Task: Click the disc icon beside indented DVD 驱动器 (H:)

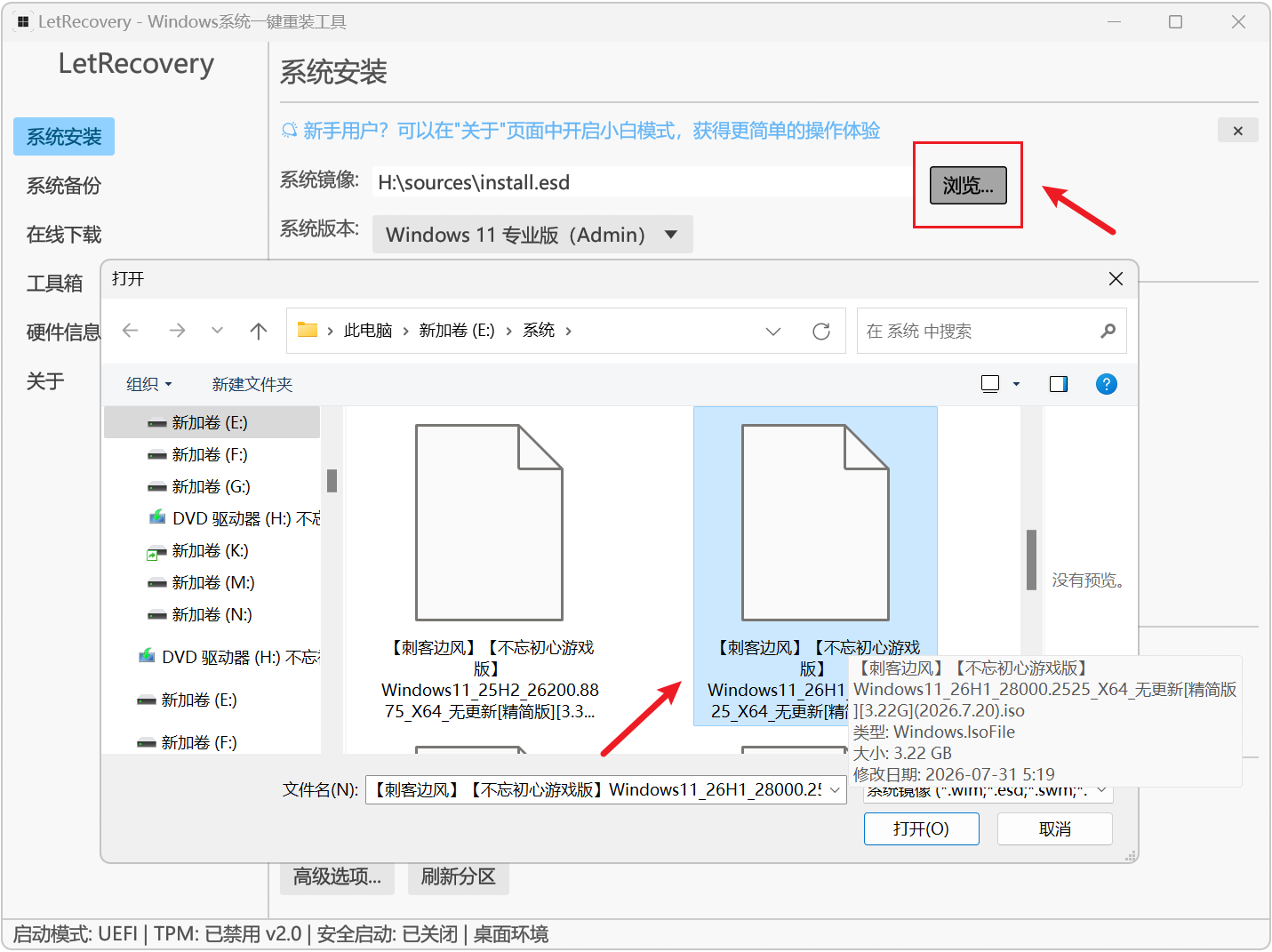Action: tap(157, 517)
